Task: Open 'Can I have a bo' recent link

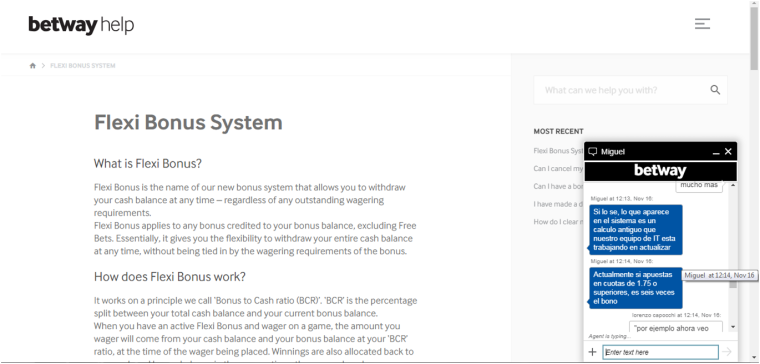Action: (x=558, y=186)
